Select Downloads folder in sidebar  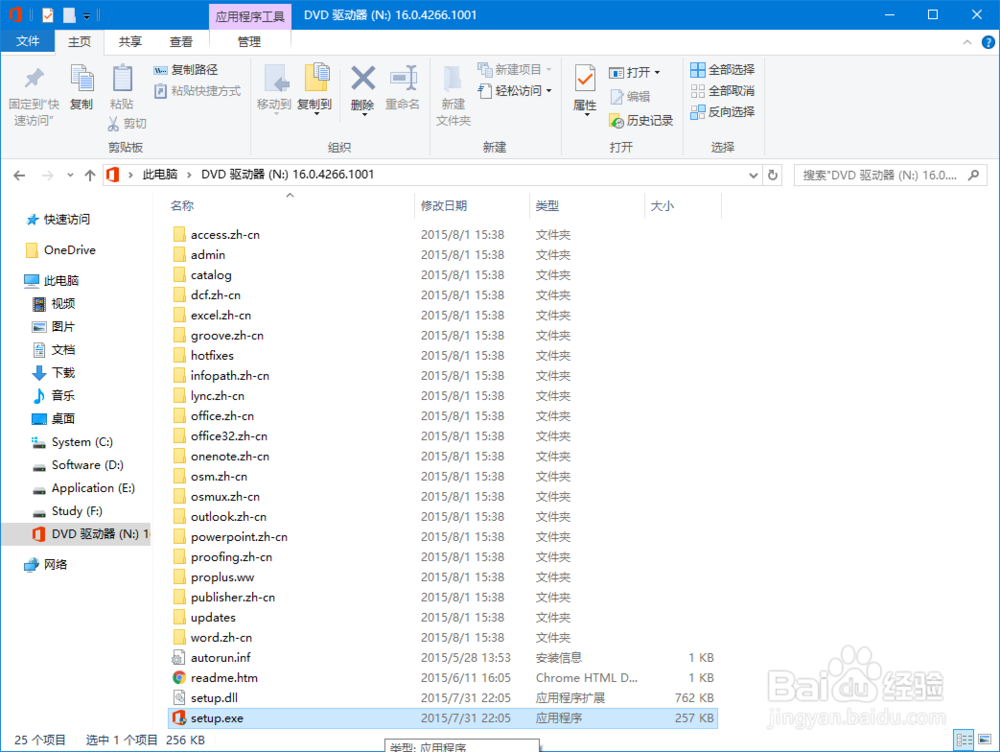54,372
